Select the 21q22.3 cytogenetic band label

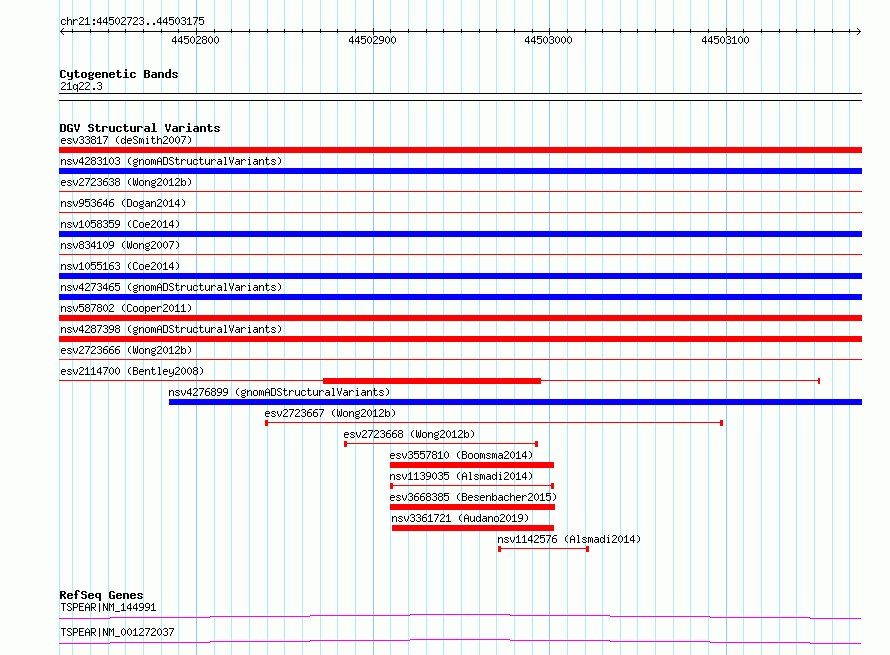click(x=81, y=86)
